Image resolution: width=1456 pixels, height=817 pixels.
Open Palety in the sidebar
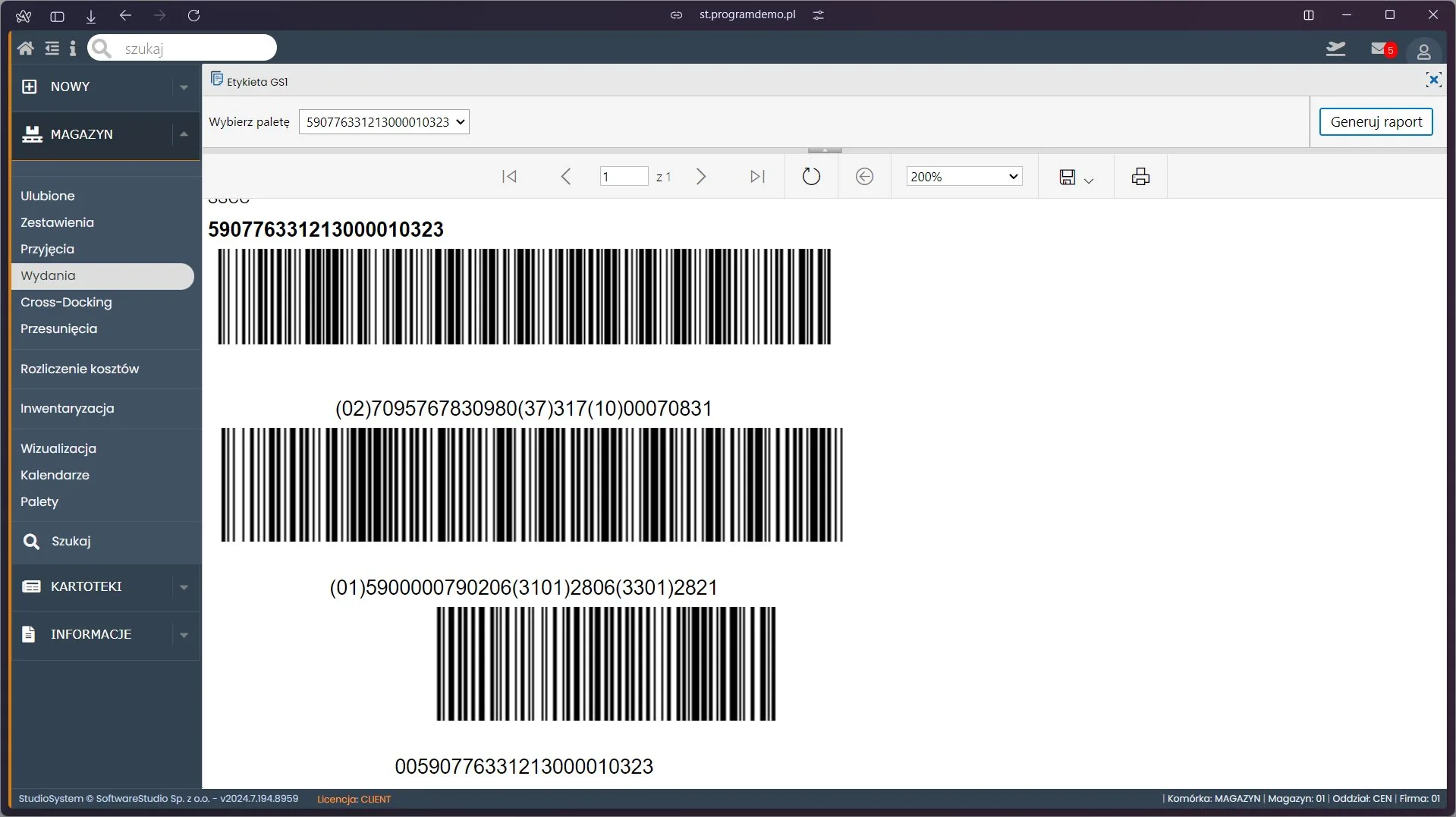tap(39, 501)
